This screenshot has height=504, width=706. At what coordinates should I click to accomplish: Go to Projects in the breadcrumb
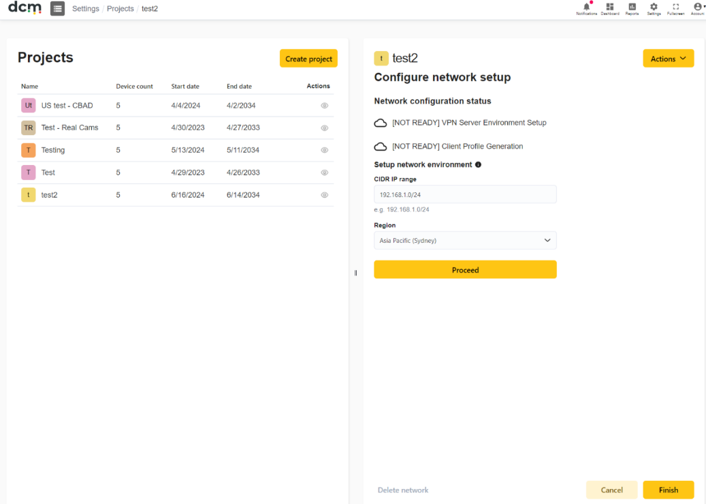(120, 9)
